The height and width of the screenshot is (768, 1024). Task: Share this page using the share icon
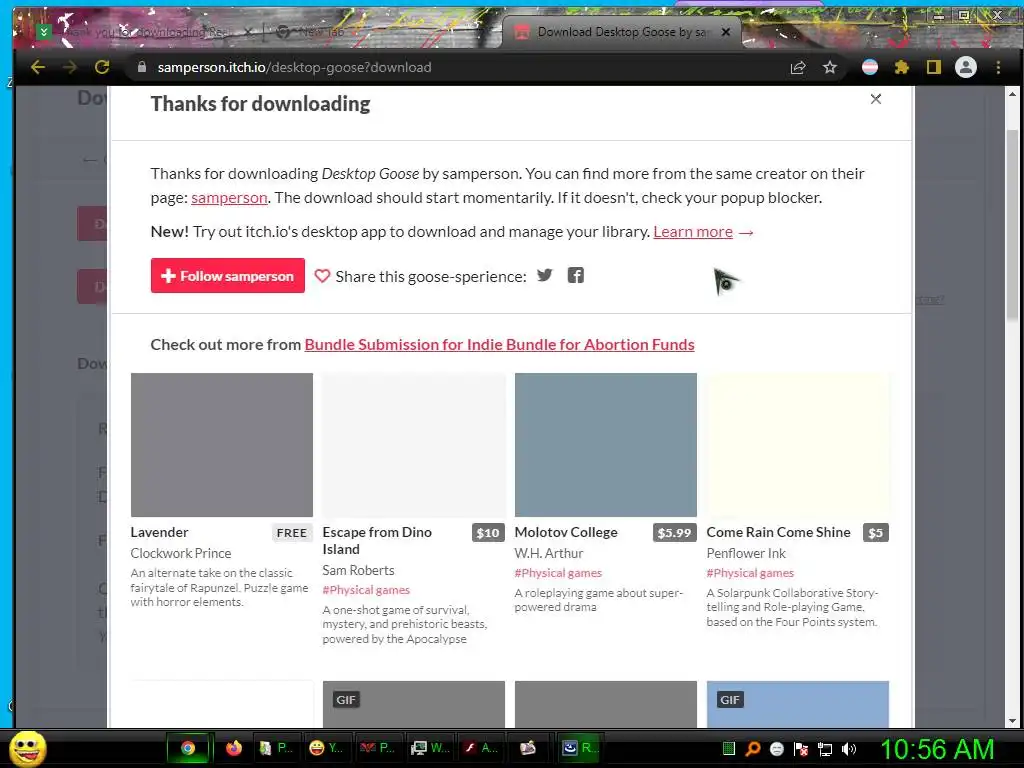point(798,67)
